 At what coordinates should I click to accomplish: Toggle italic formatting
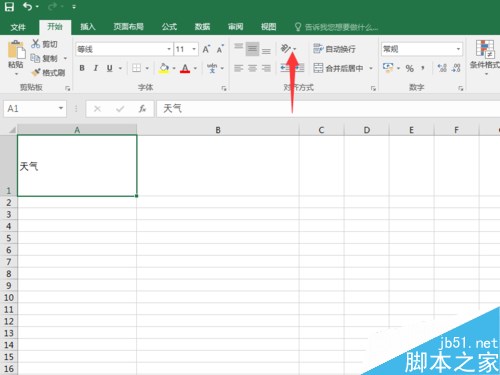[96, 68]
